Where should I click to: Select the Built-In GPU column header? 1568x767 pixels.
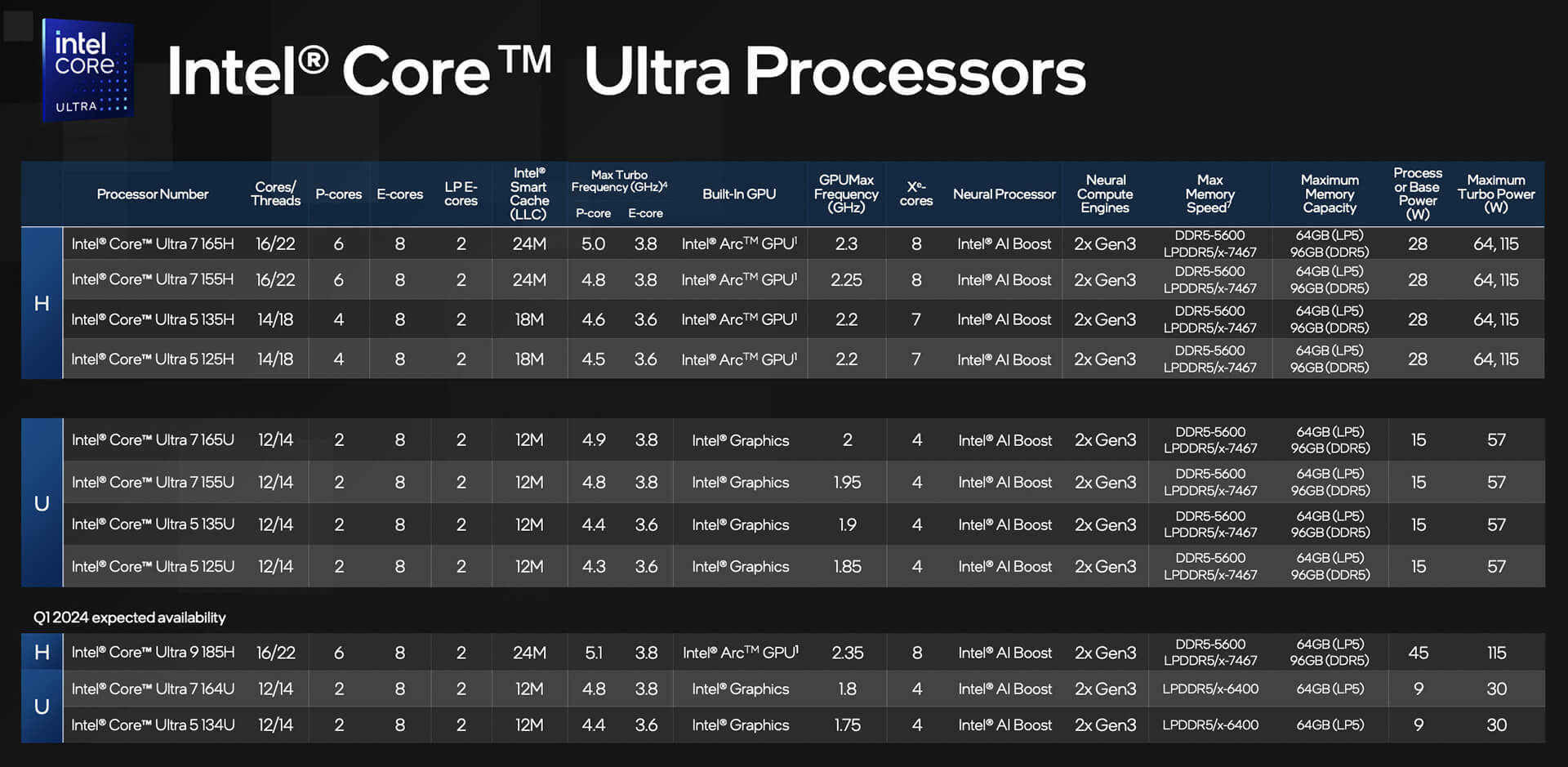click(x=739, y=194)
